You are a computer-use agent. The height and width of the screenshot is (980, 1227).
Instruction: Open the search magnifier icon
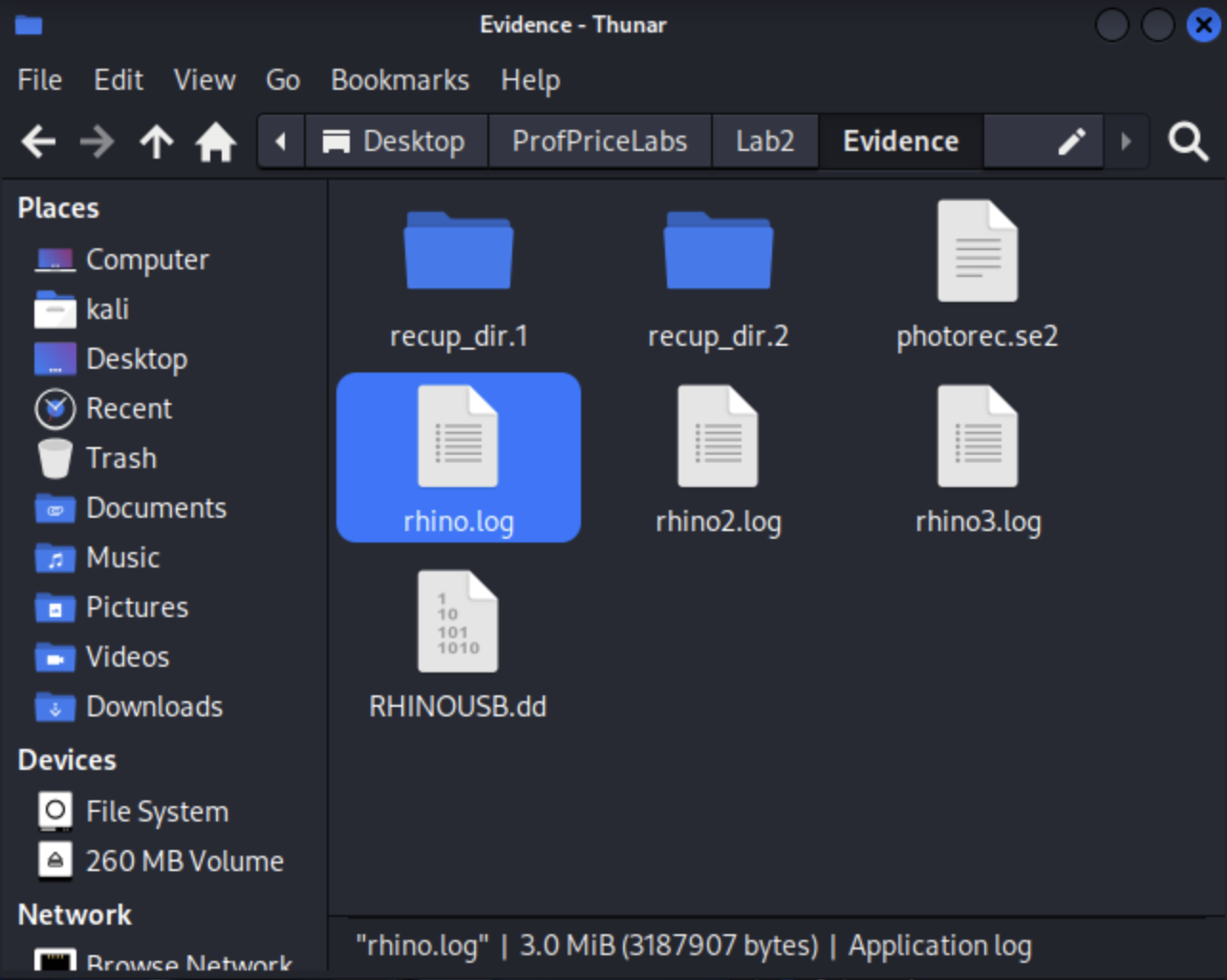(x=1188, y=142)
